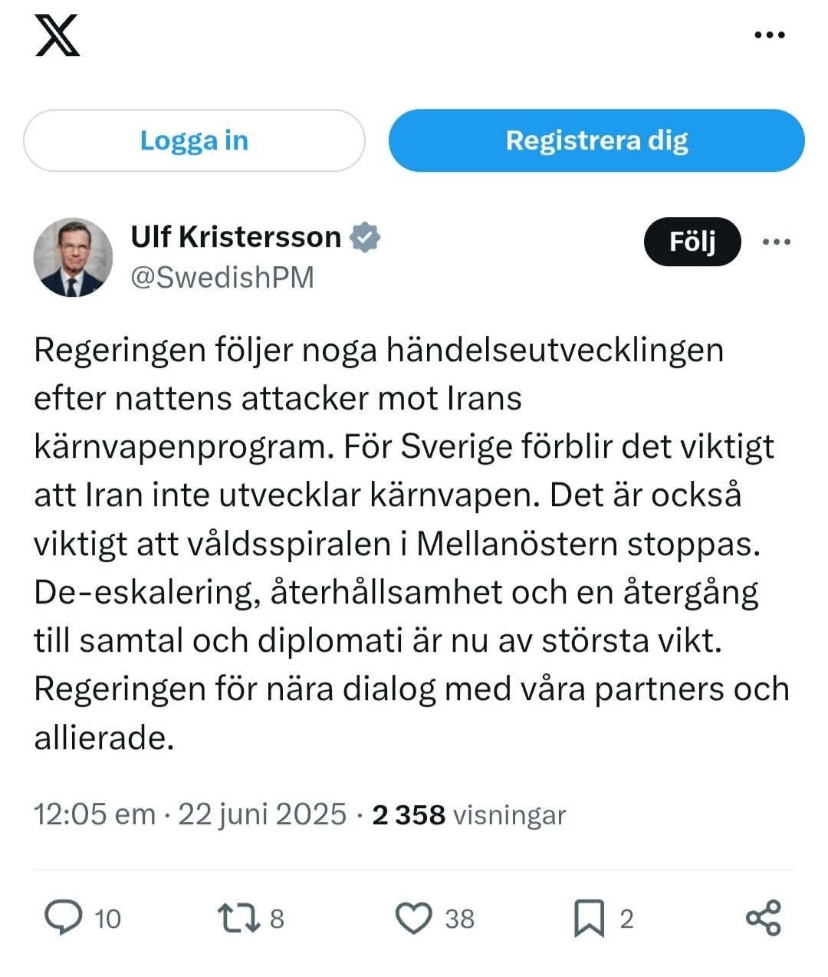Screen dimensions: 828x977
Task: Open the post's more options dots
Action: click(x=777, y=242)
